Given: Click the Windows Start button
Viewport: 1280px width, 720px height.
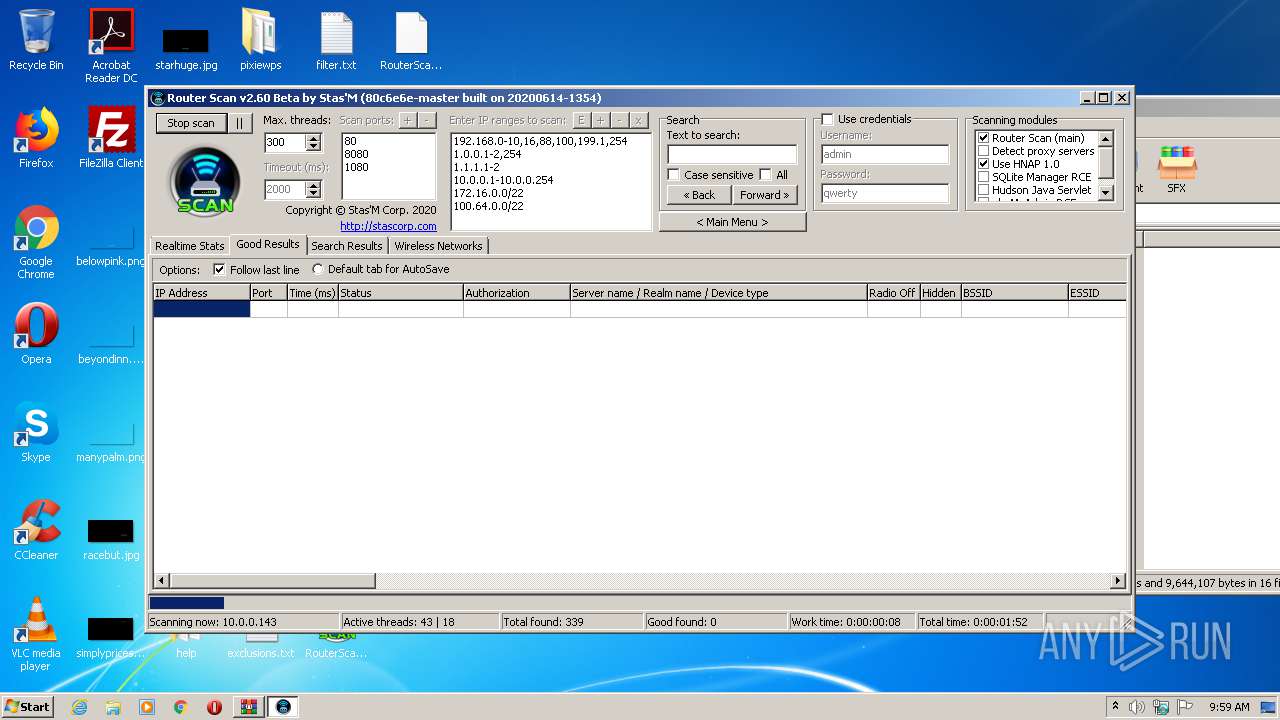Looking at the screenshot, I should [28, 706].
